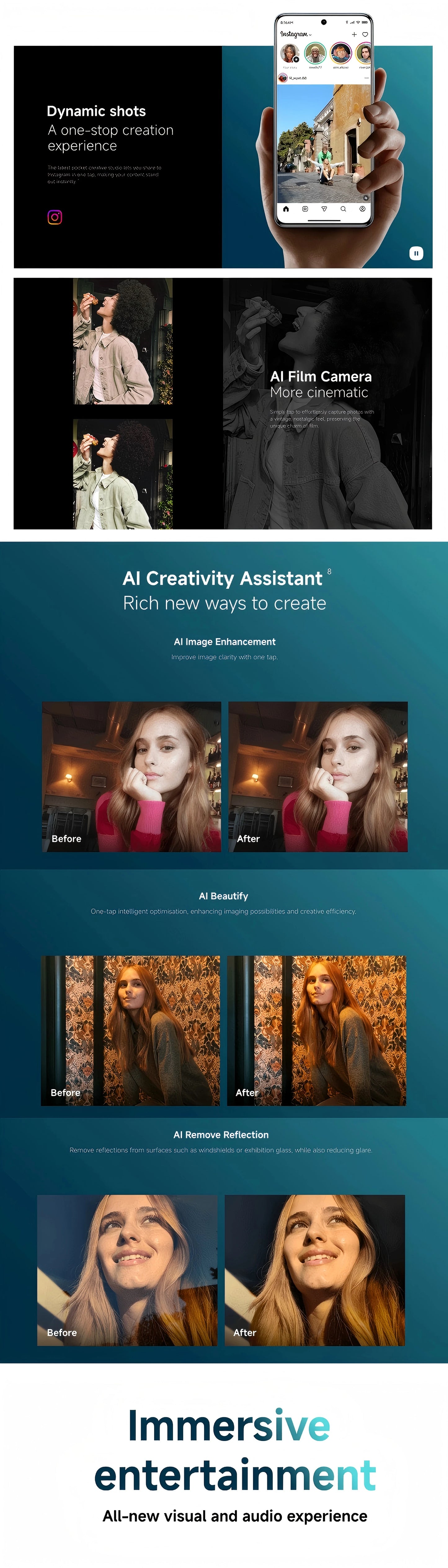Click the Instagram logo under Dynamic shots
448x1568 pixels.
click(55, 217)
